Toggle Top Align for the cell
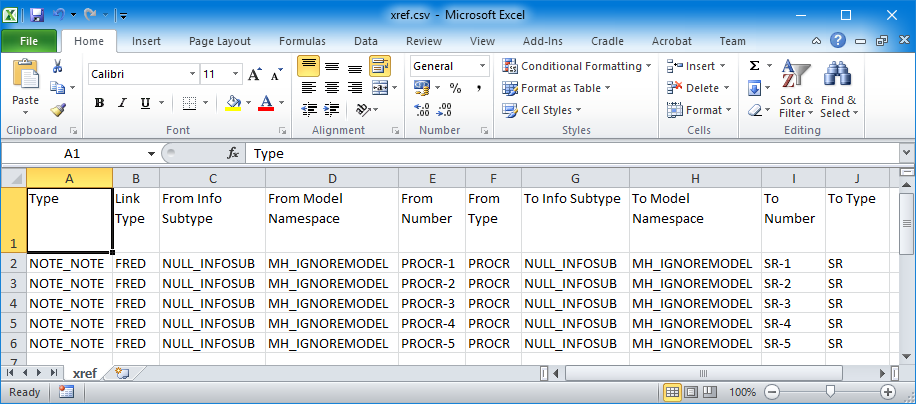The image size is (916, 404). tap(308, 67)
